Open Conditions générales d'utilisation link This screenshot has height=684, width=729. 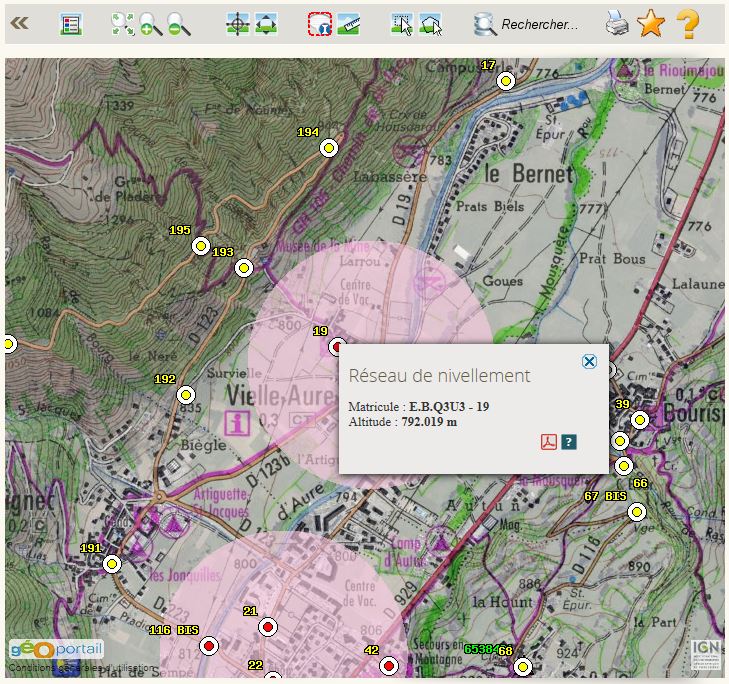click(81, 668)
